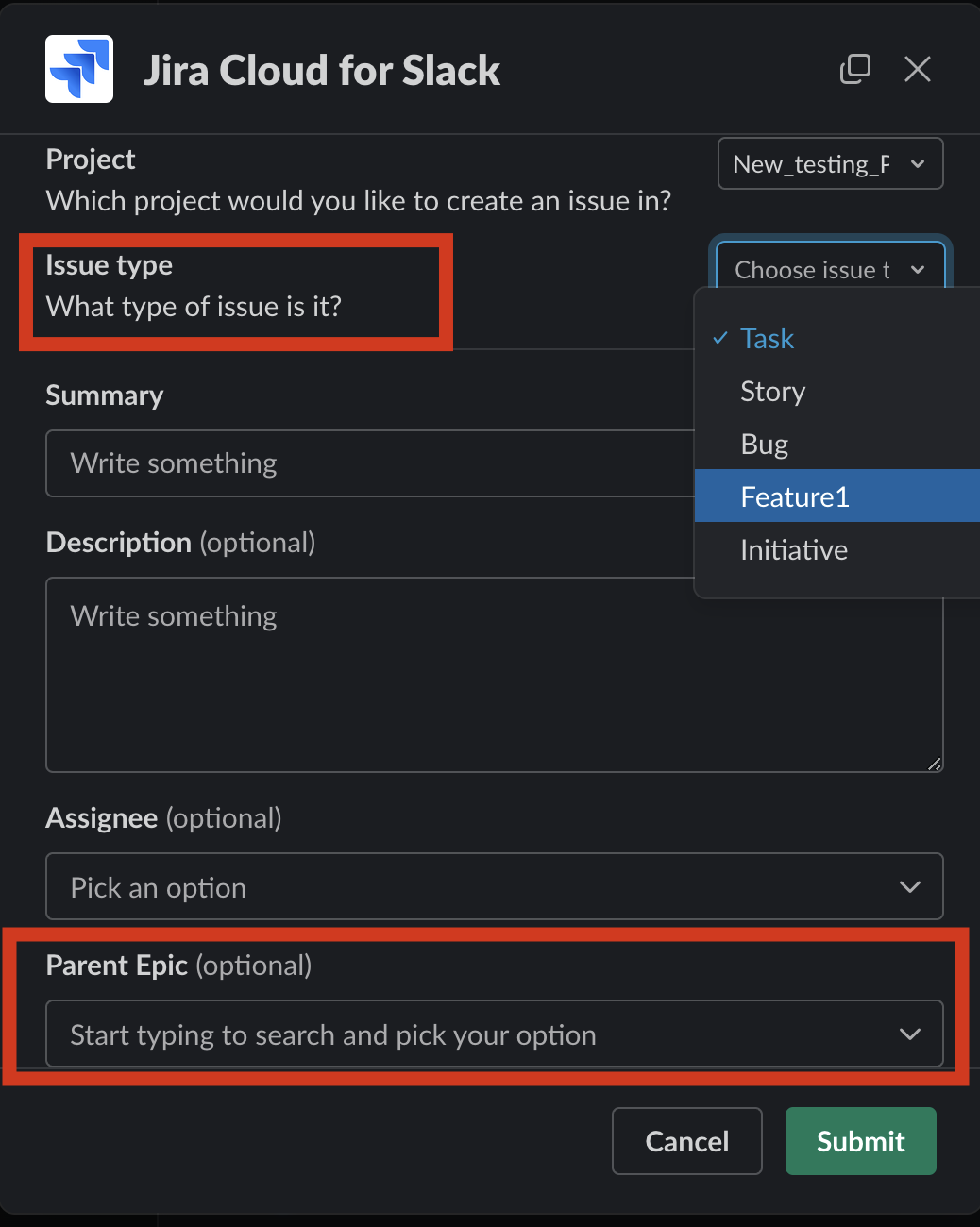Click the Cancel button
980x1227 pixels.
(686, 1141)
